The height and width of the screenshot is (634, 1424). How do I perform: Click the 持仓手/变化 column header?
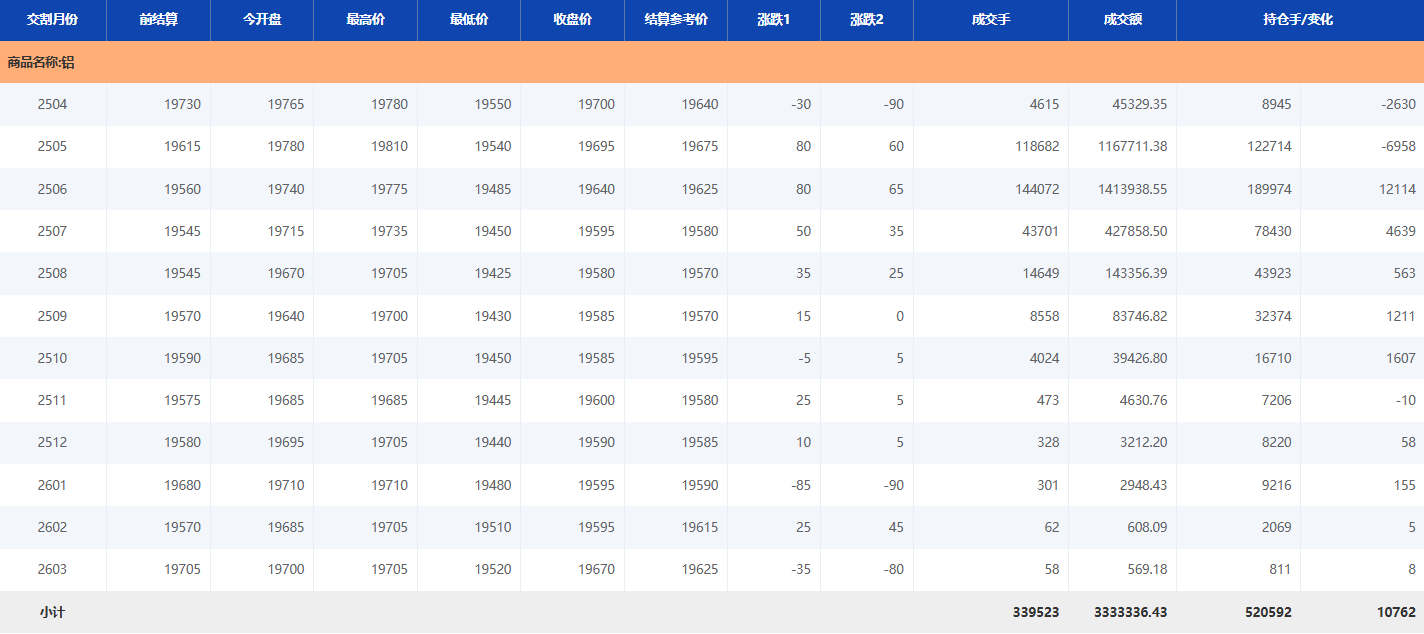click(x=1298, y=19)
